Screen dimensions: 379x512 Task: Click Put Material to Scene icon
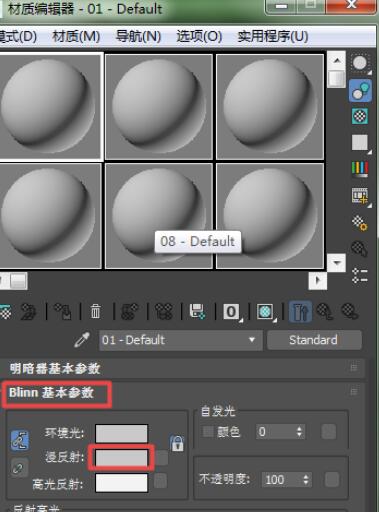tap(29, 312)
